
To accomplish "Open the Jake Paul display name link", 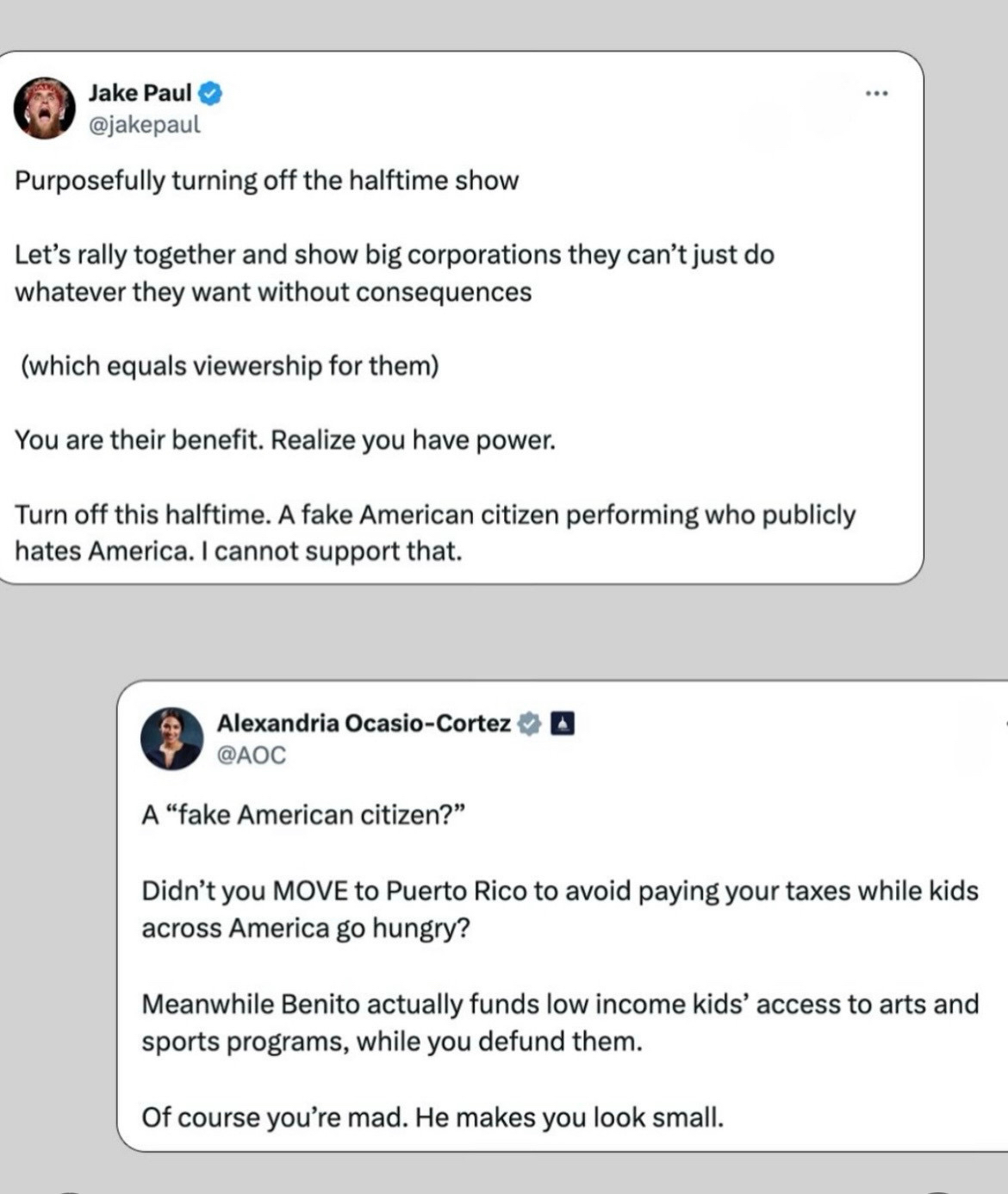I will click(x=140, y=92).
